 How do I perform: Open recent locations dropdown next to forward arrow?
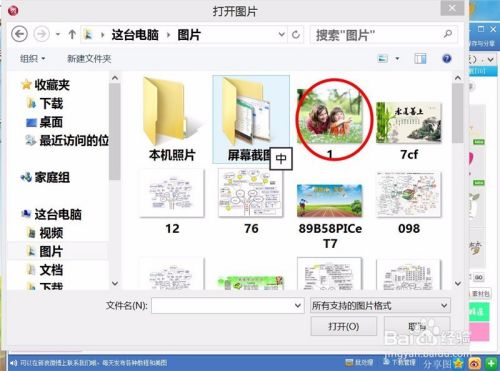58,34
